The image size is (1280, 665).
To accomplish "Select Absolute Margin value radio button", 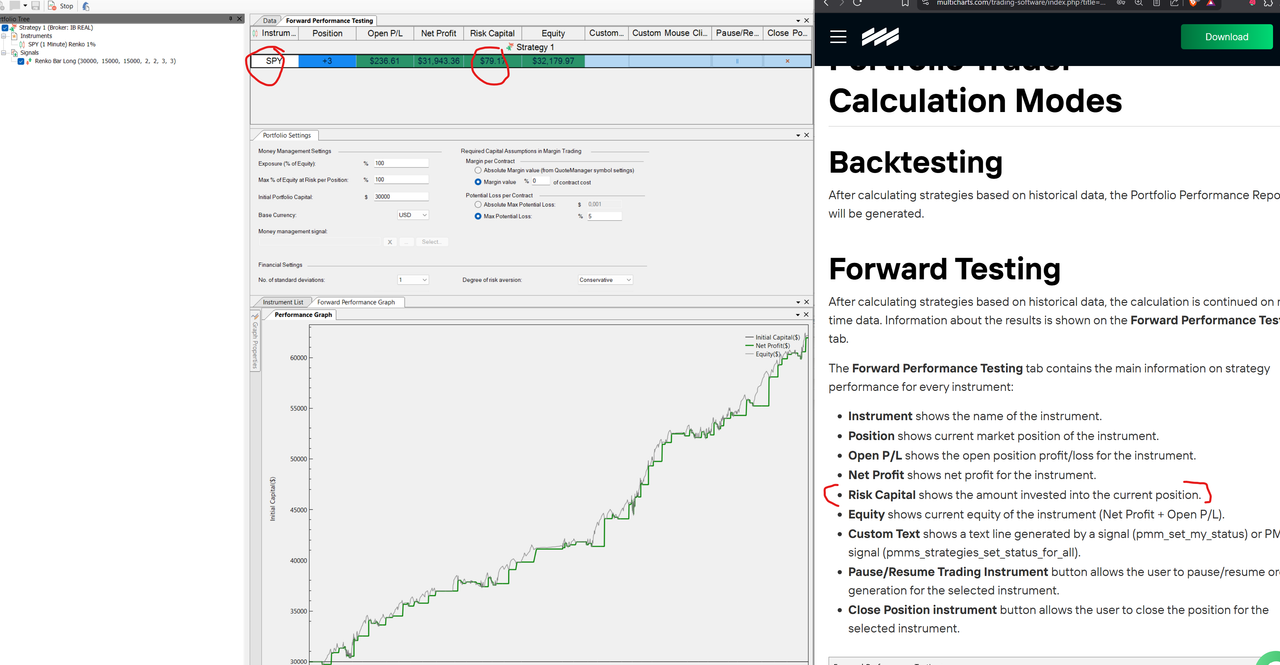I will click(478, 170).
